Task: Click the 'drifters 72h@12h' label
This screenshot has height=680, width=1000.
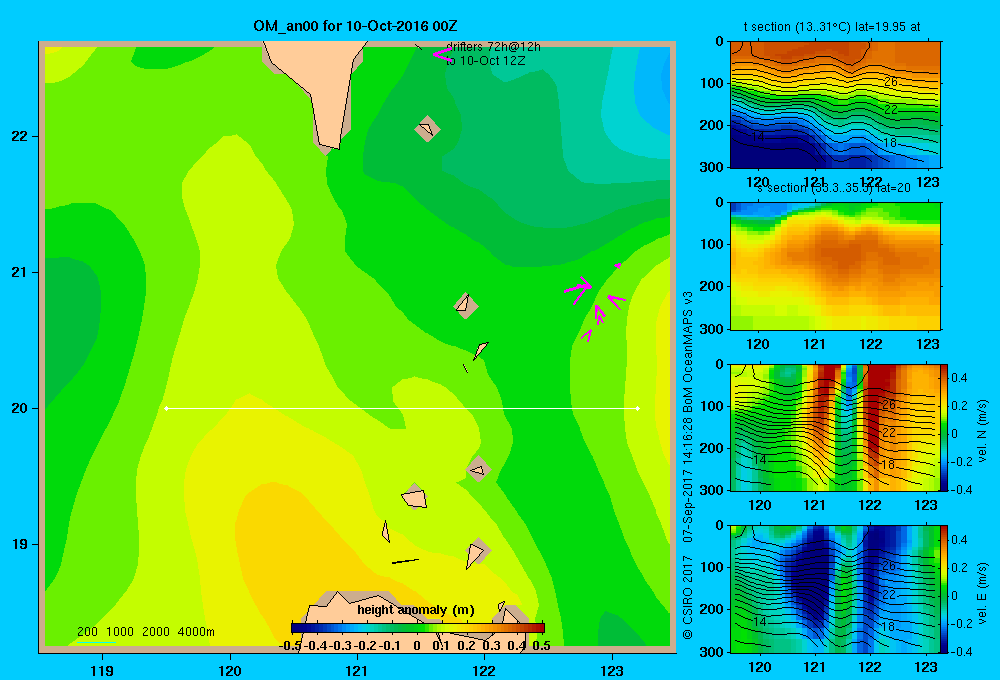Action: 493,47
